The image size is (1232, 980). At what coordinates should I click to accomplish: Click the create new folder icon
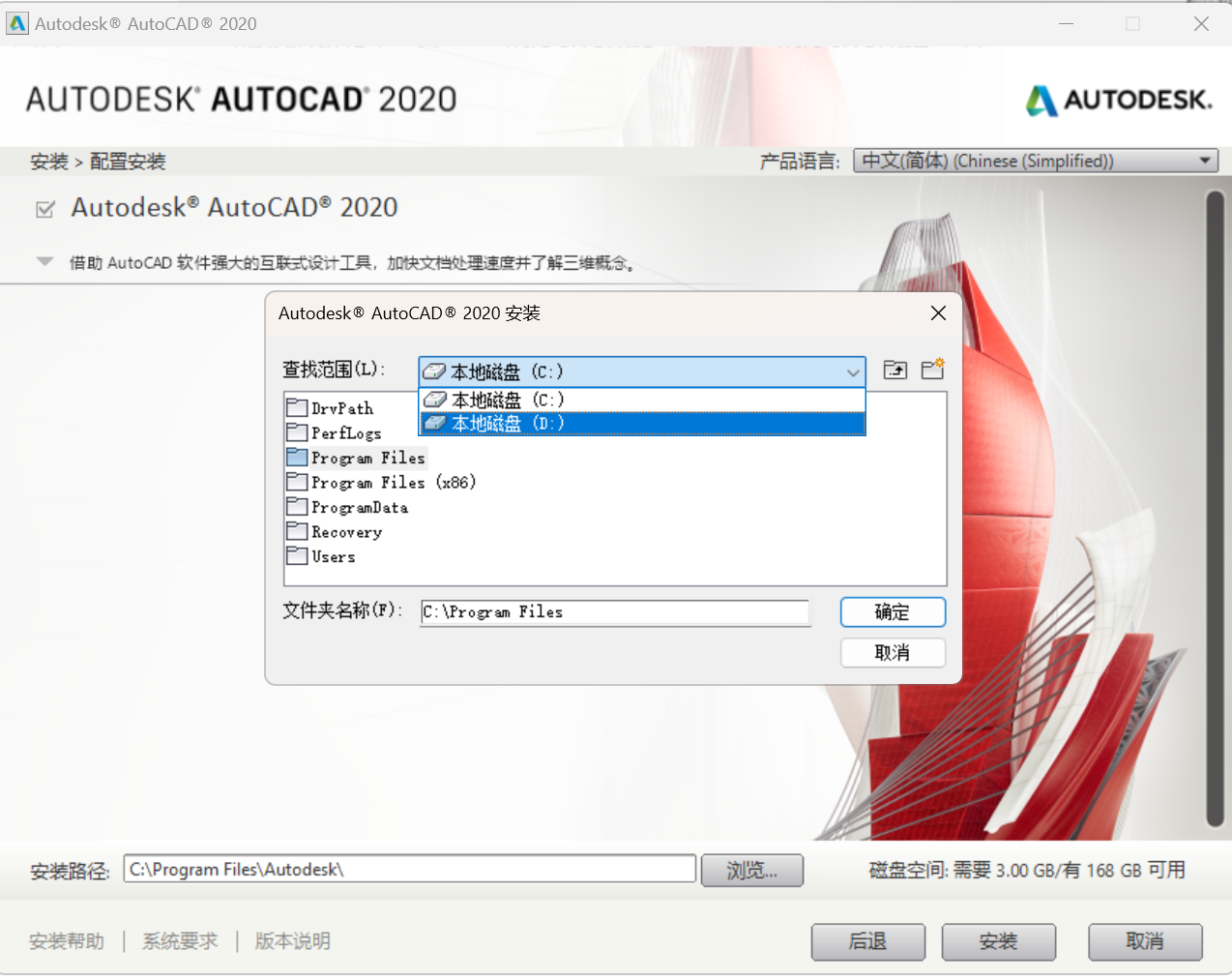click(x=932, y=370)
